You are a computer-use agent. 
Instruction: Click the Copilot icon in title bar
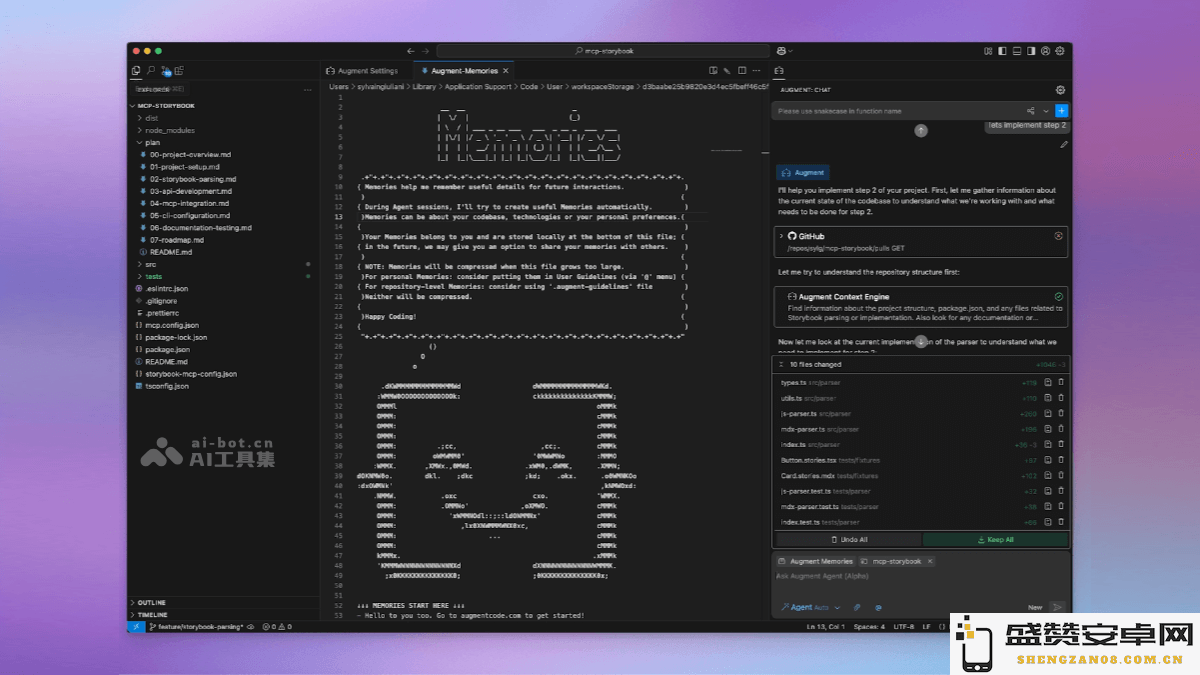point(782,51)
